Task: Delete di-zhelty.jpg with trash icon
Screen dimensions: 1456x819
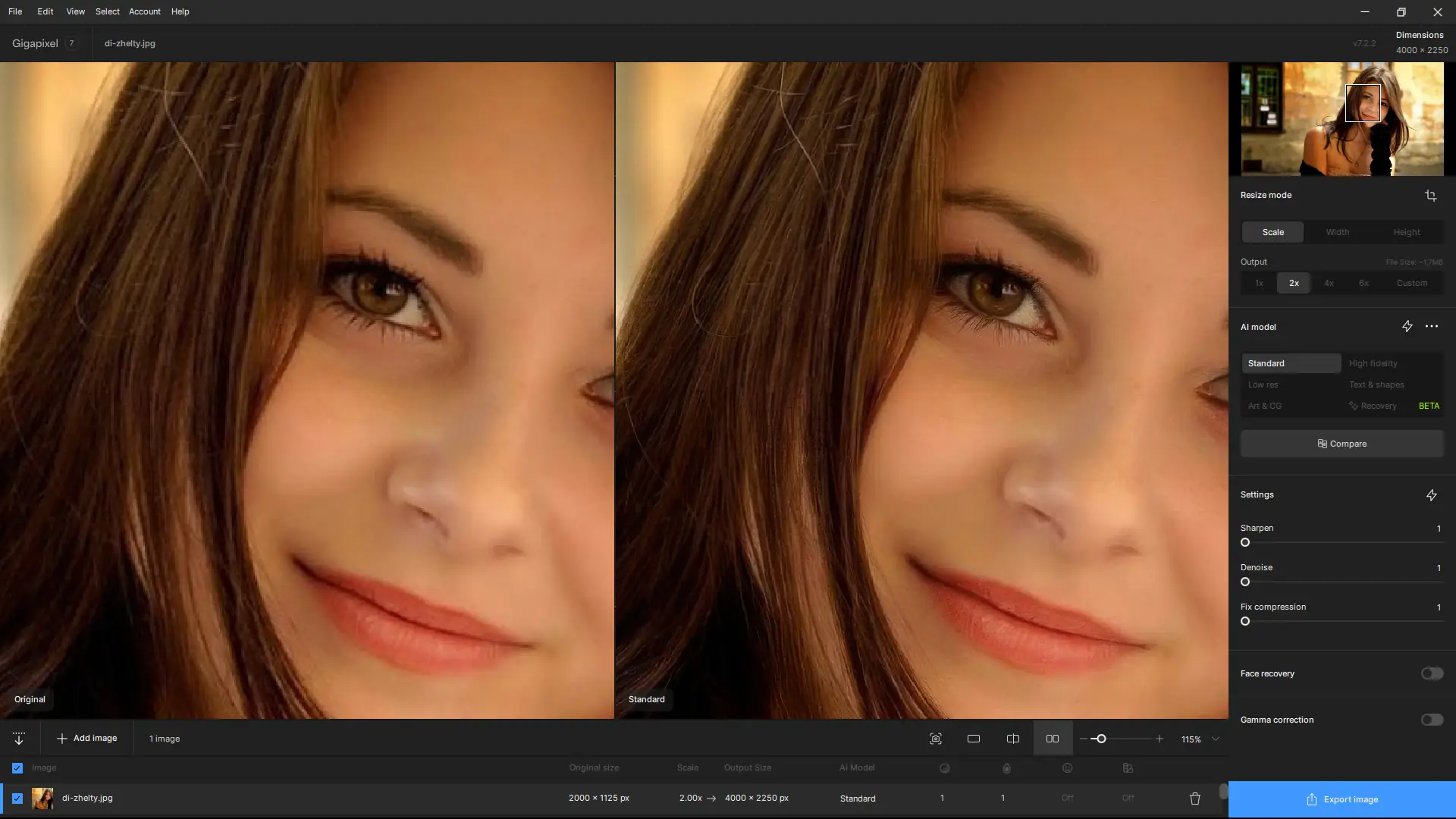Action: 1195,799
